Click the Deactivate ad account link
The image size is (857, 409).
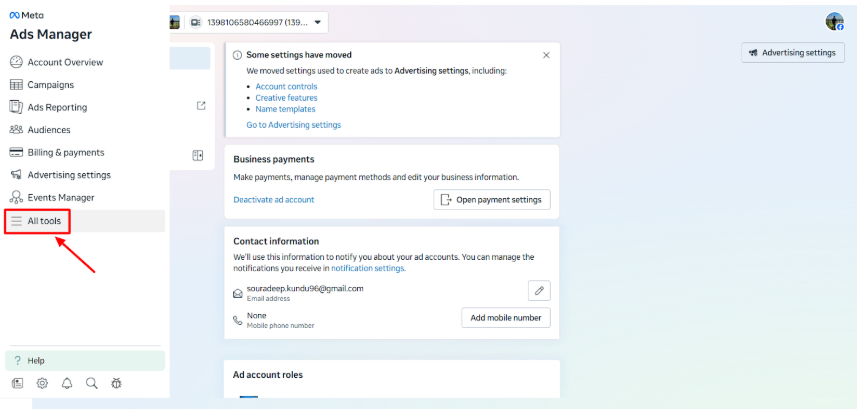pyautogui.click(x=273, y=200)
